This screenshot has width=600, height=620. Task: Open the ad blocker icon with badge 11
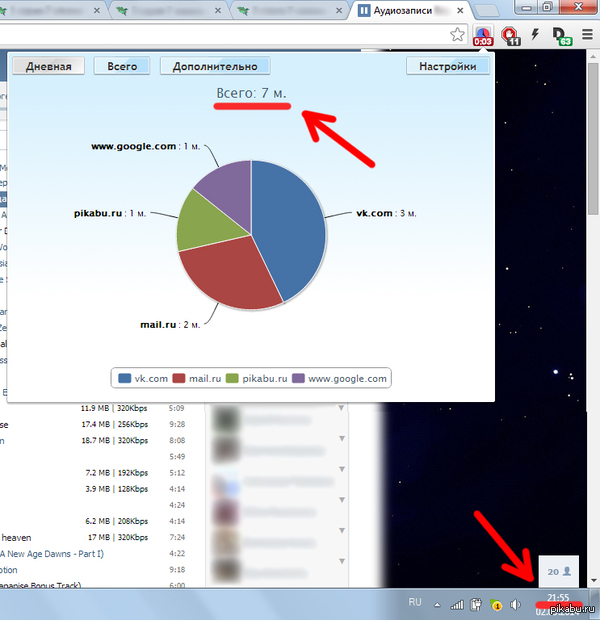coord(510,36)
